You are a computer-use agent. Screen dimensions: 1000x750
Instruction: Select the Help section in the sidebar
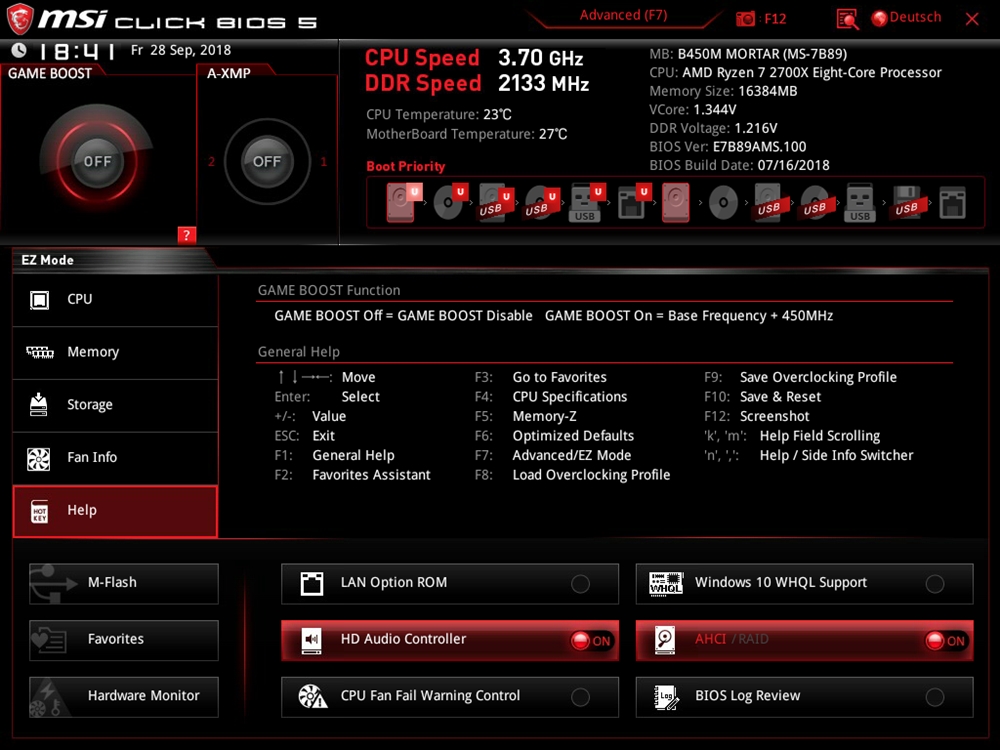coord(115,511)
